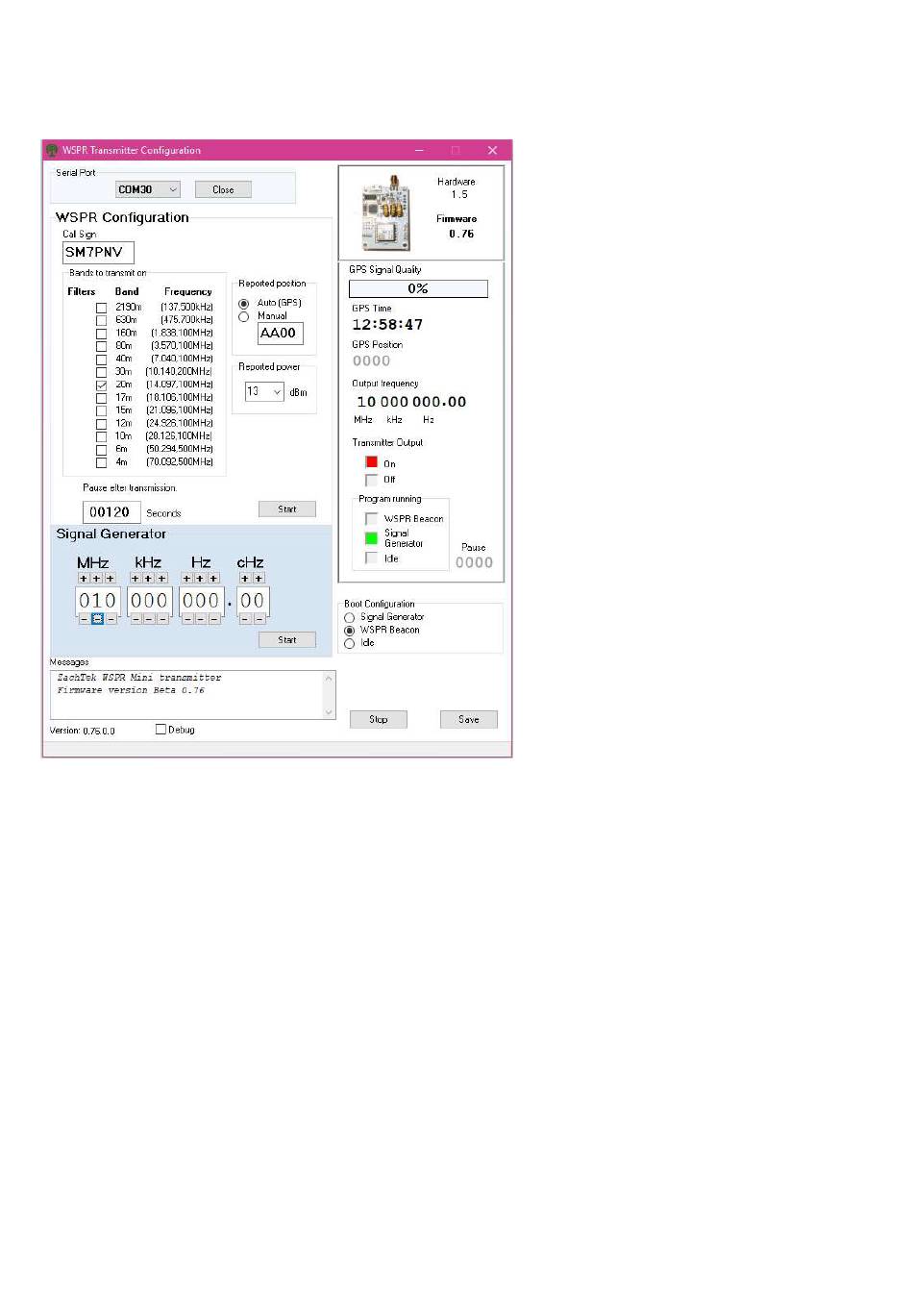This screenshot has height=1316, width=913.
Task: Open the COM30 serial port dropdown
Action: [148, 190]
